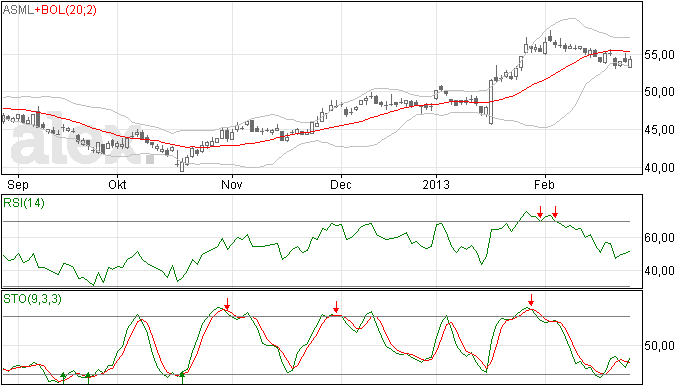Click the STO red sell arrow near Dec
This screenshot has height=387, width=690.
pyautogui.click(x=336, y=307)
